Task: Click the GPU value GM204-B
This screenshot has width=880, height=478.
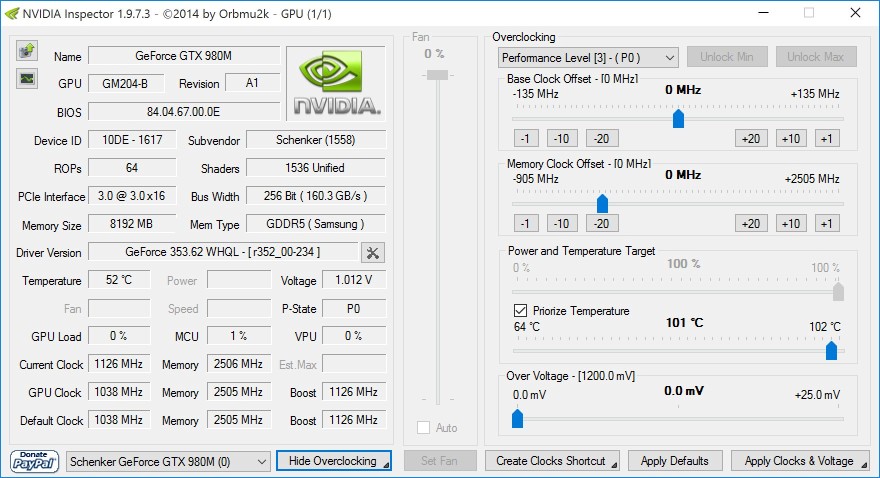Action: point(126,84)
